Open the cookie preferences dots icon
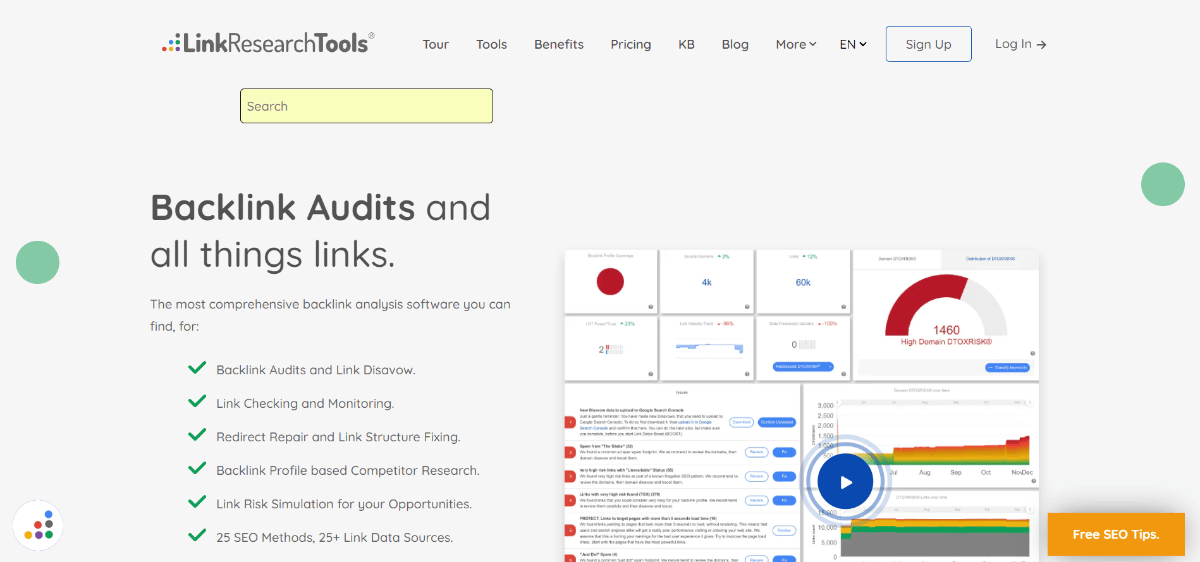1200x562 pixels. [x=38, y=526]
